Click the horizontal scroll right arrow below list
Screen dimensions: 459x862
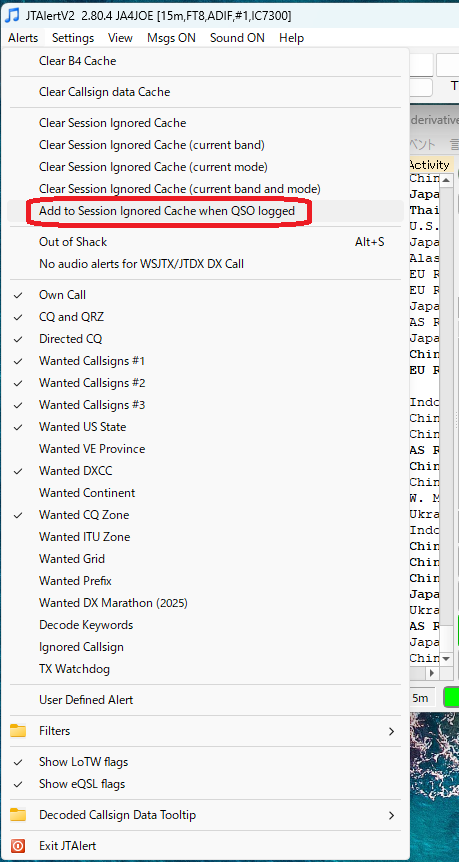pyautogui.click(x=433, y=672)
